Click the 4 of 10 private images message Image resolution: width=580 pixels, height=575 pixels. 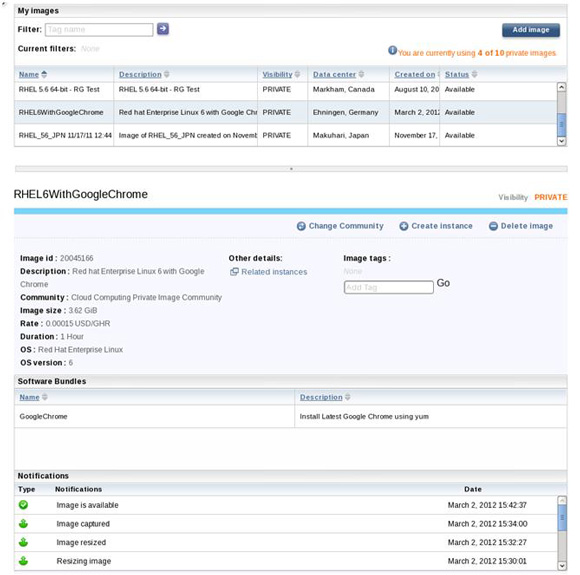tap(477, 53)
